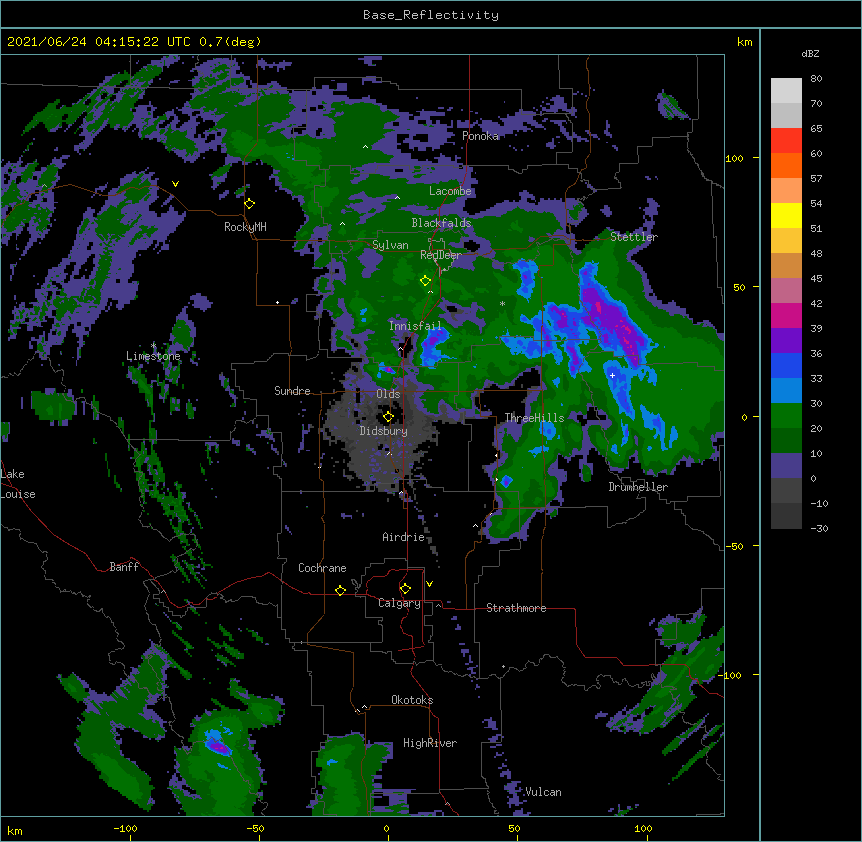Viewport: 862px width, 842px height.
Task: Click the Olds label
Action: coord(388,394)
